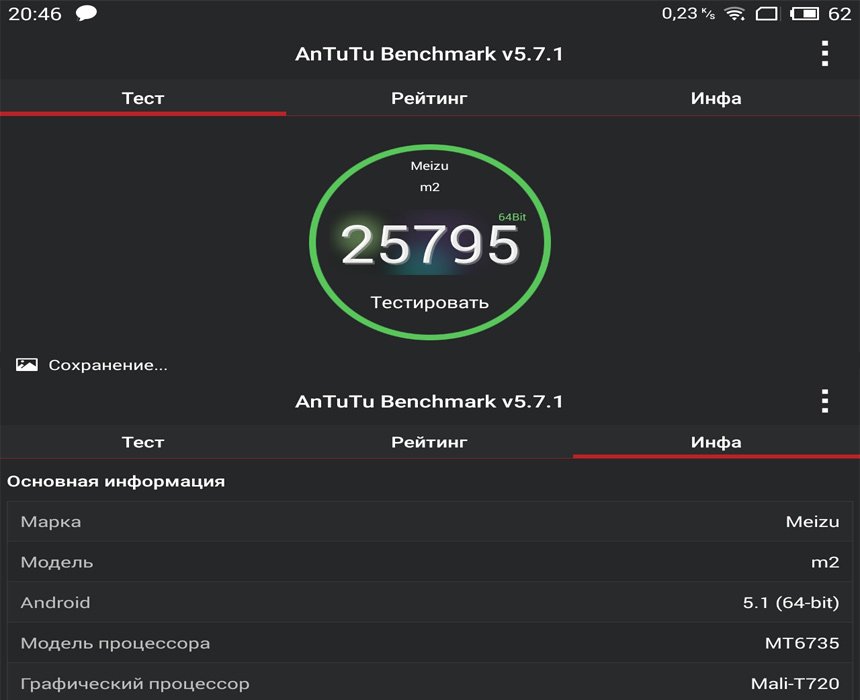This screenshot has height=700, width=860.
Task: Tap the Mali-T720 GPU value
Action: [795, 684]
